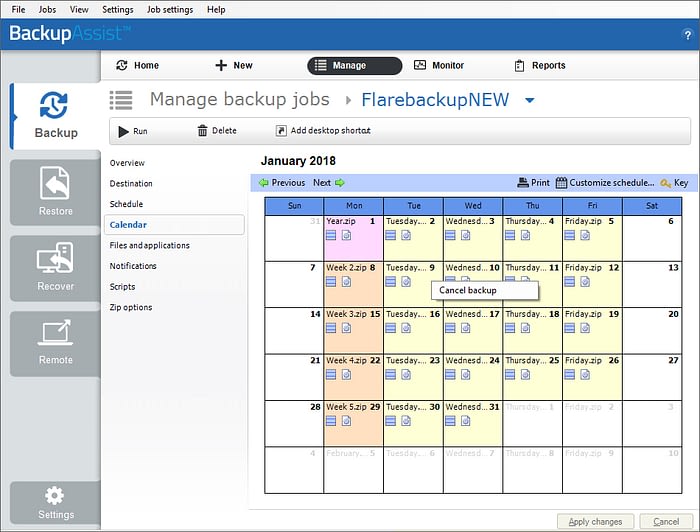Open the Overview job page
Image resolution: width=700 pixels, height=532 pixels.
[x=127, y=163]
